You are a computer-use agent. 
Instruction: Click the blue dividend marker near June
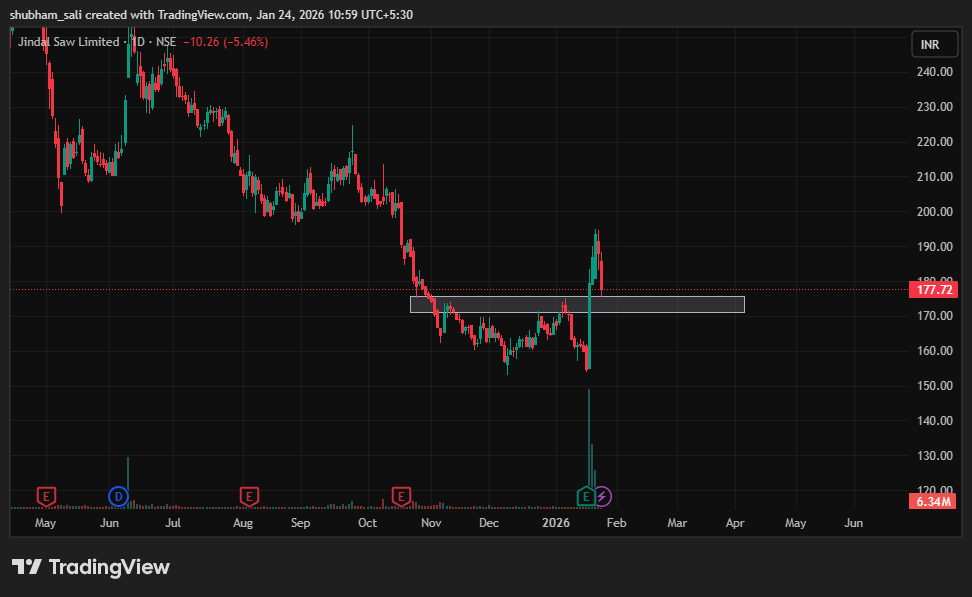tap(118, 497)
